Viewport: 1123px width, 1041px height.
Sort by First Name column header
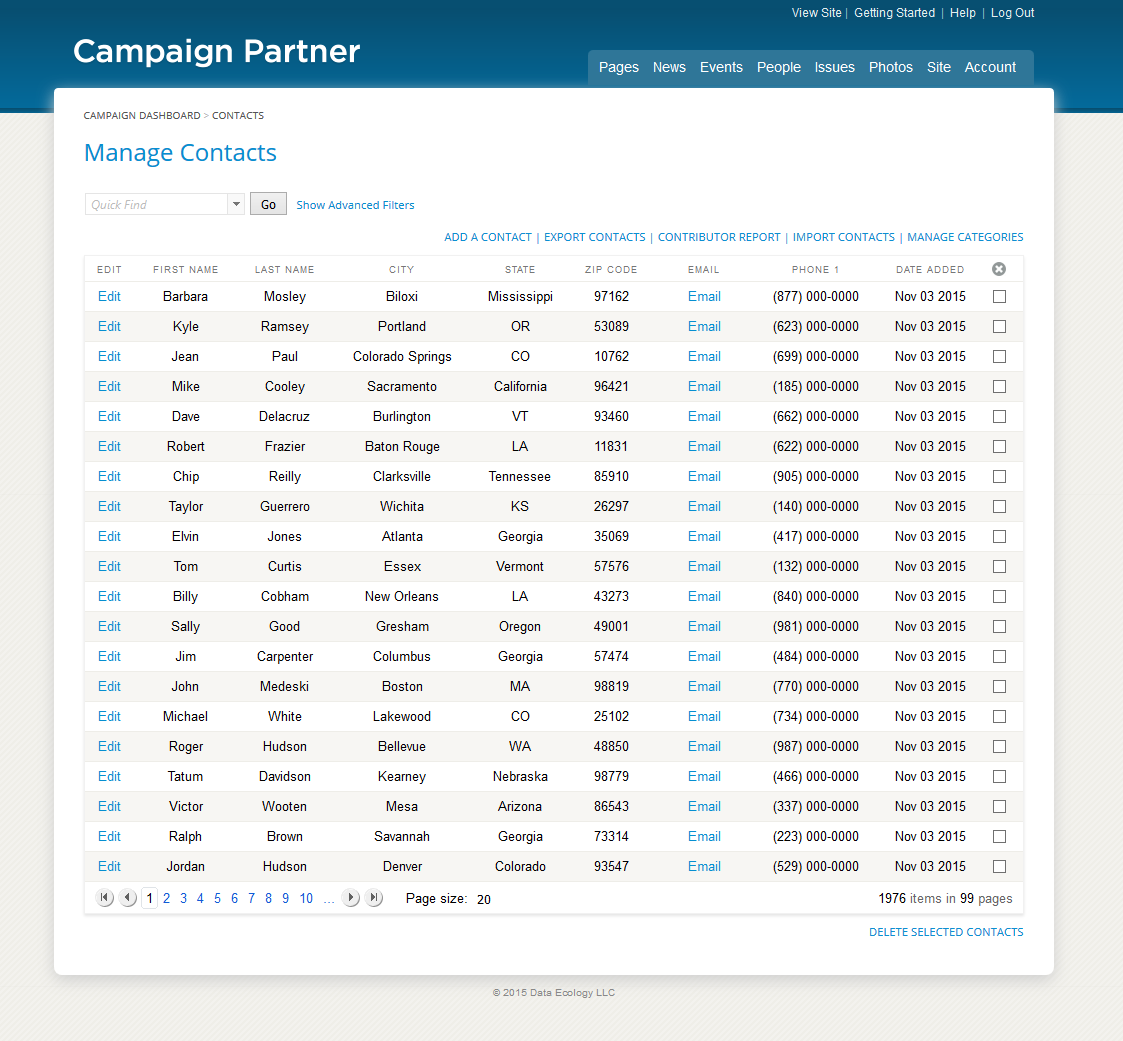coord(185,270)
